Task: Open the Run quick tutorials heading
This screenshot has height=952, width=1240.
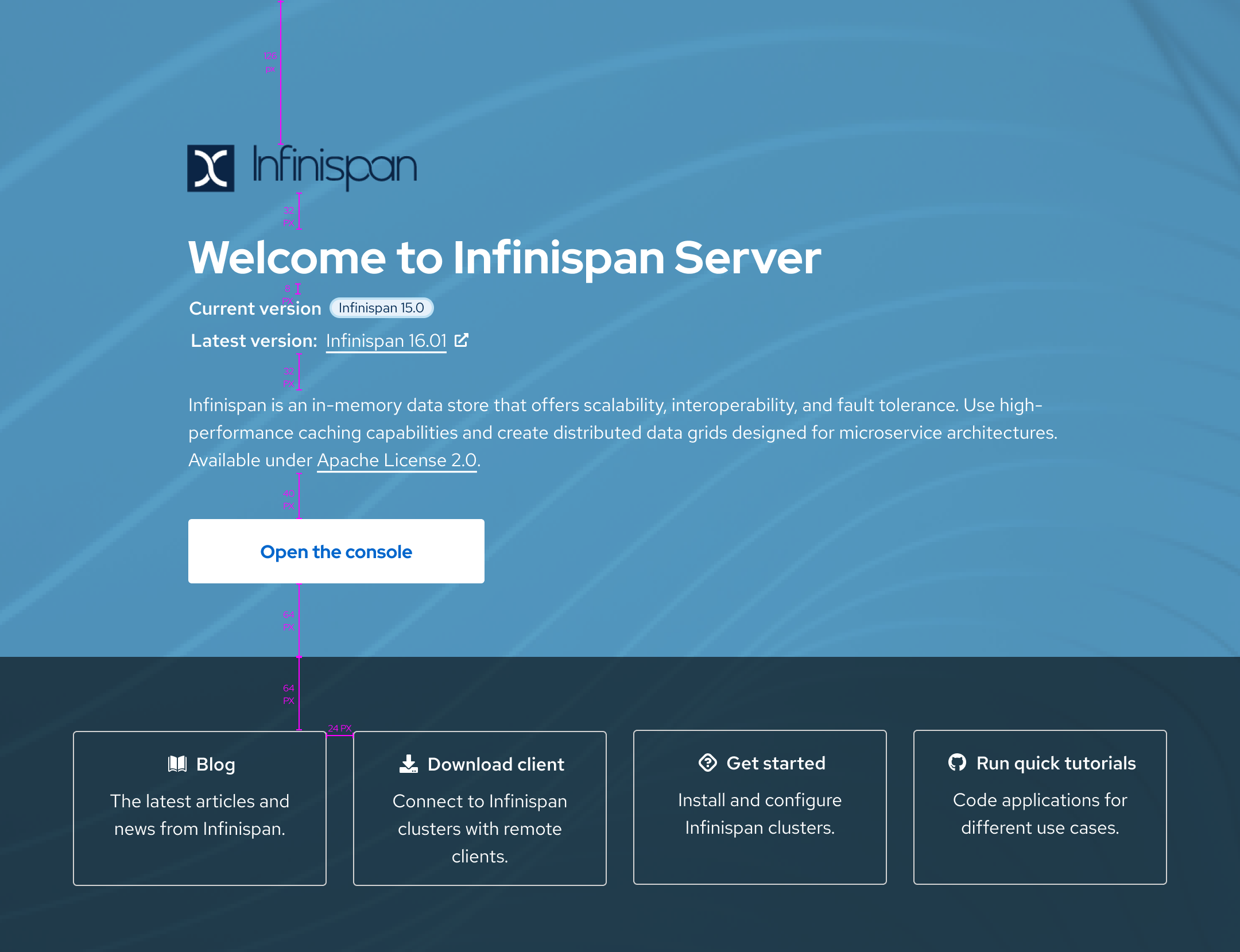Action: click(x=1056, y=763)
